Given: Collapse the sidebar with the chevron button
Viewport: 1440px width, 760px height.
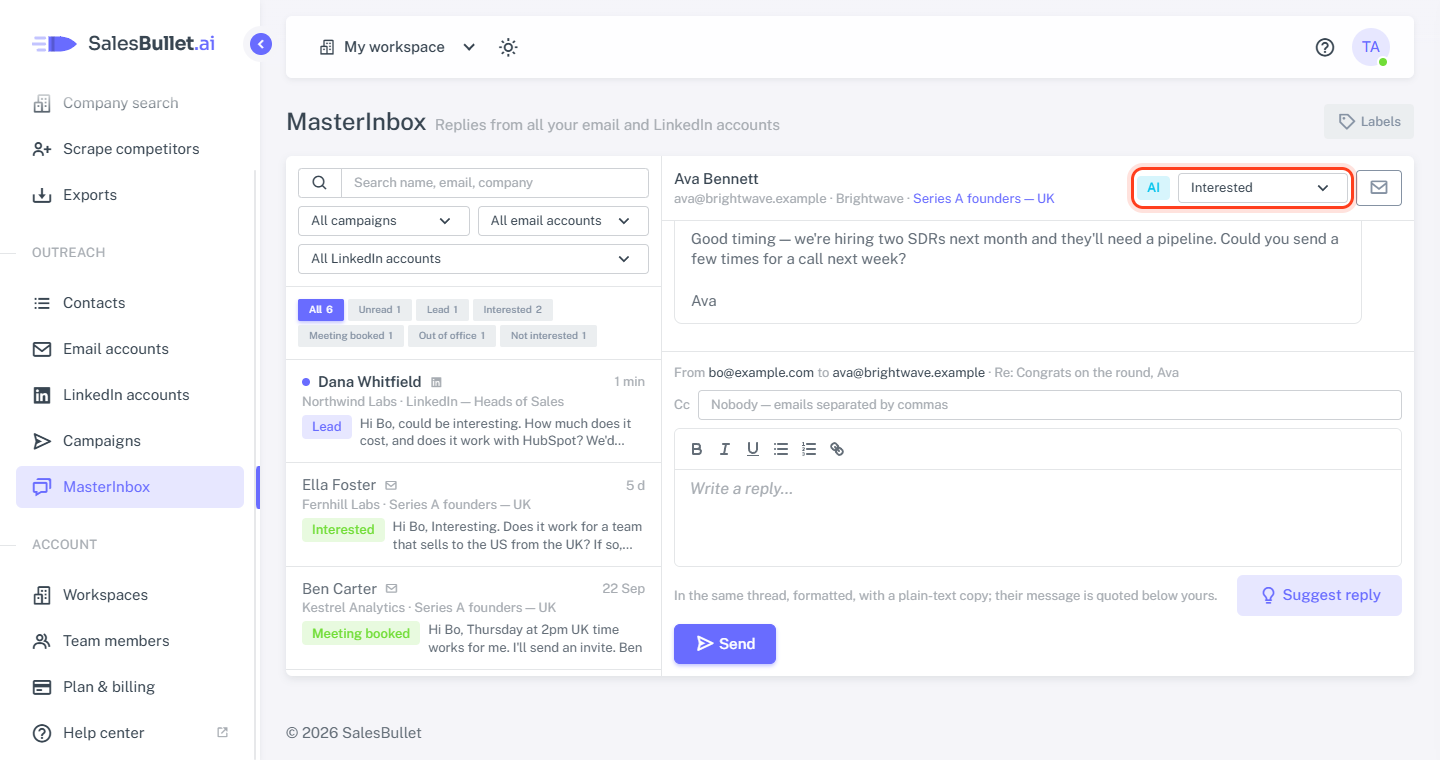Looking at the screenshot, I should tap(261, 44).
